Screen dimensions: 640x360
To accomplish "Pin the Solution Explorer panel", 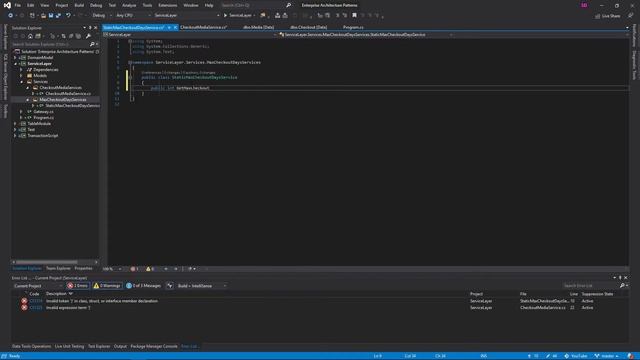I will [90, 28].
